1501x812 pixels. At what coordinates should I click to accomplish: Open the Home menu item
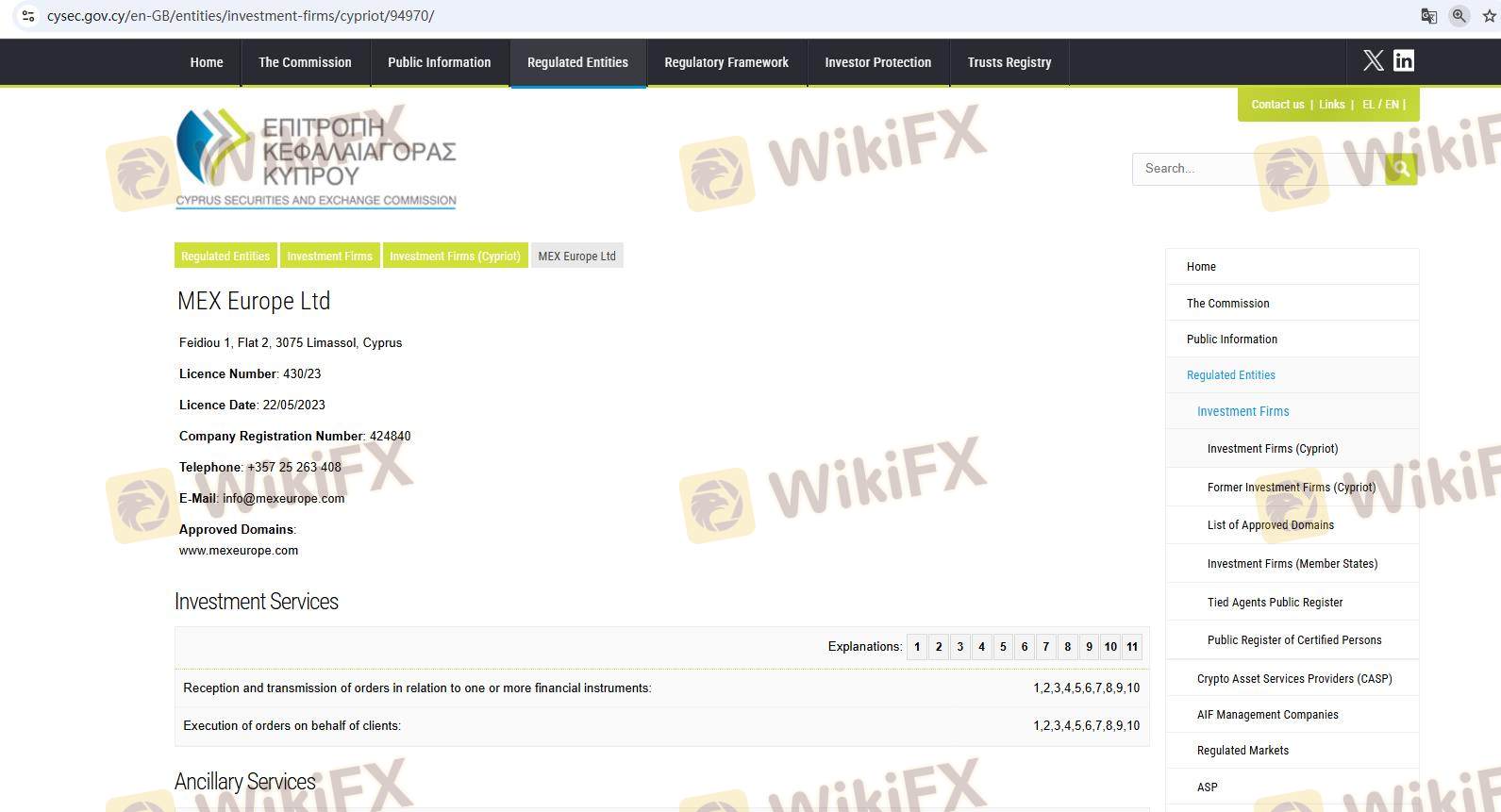207,62
